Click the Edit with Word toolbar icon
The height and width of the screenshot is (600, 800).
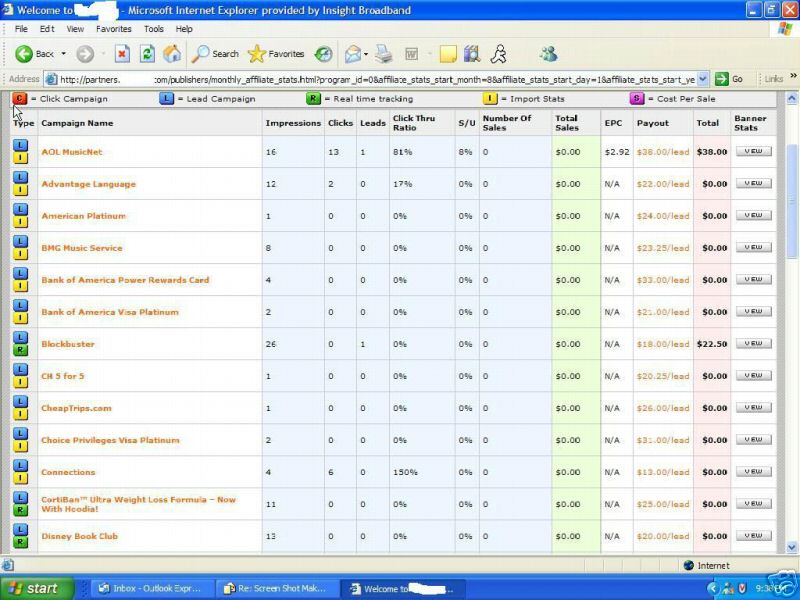[411, 54]
